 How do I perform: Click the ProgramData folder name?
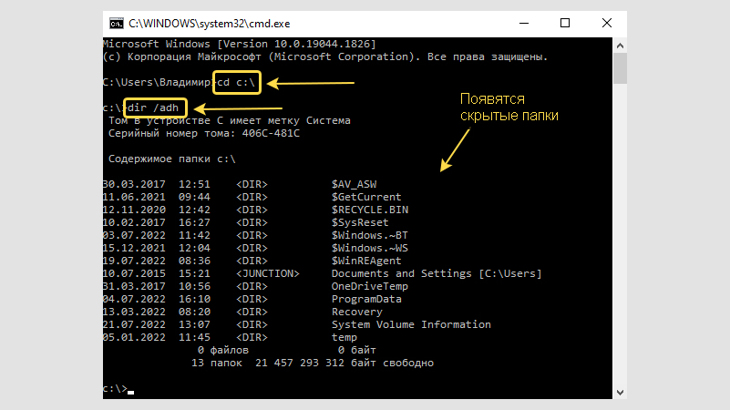366,299
